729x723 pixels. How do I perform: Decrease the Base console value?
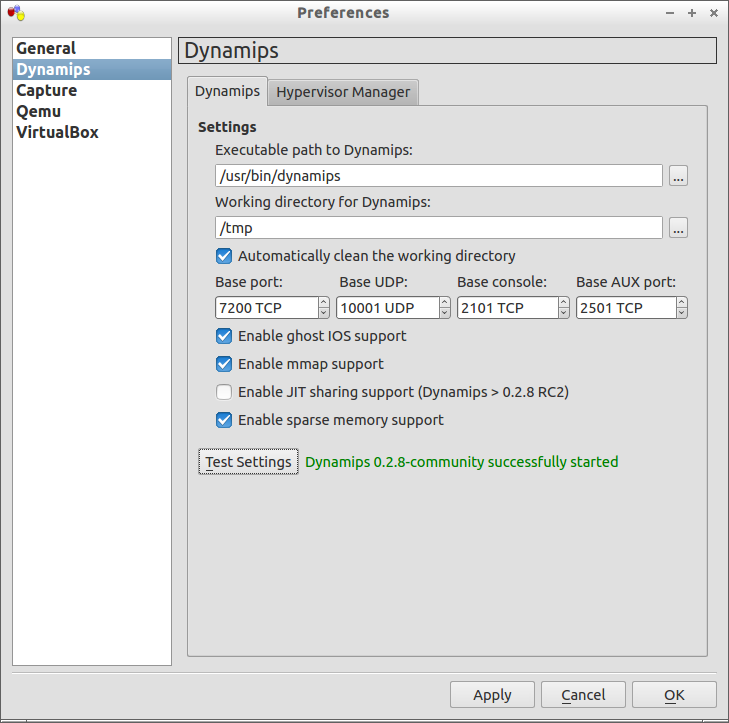pyautogui.click(x=564, y=313)
